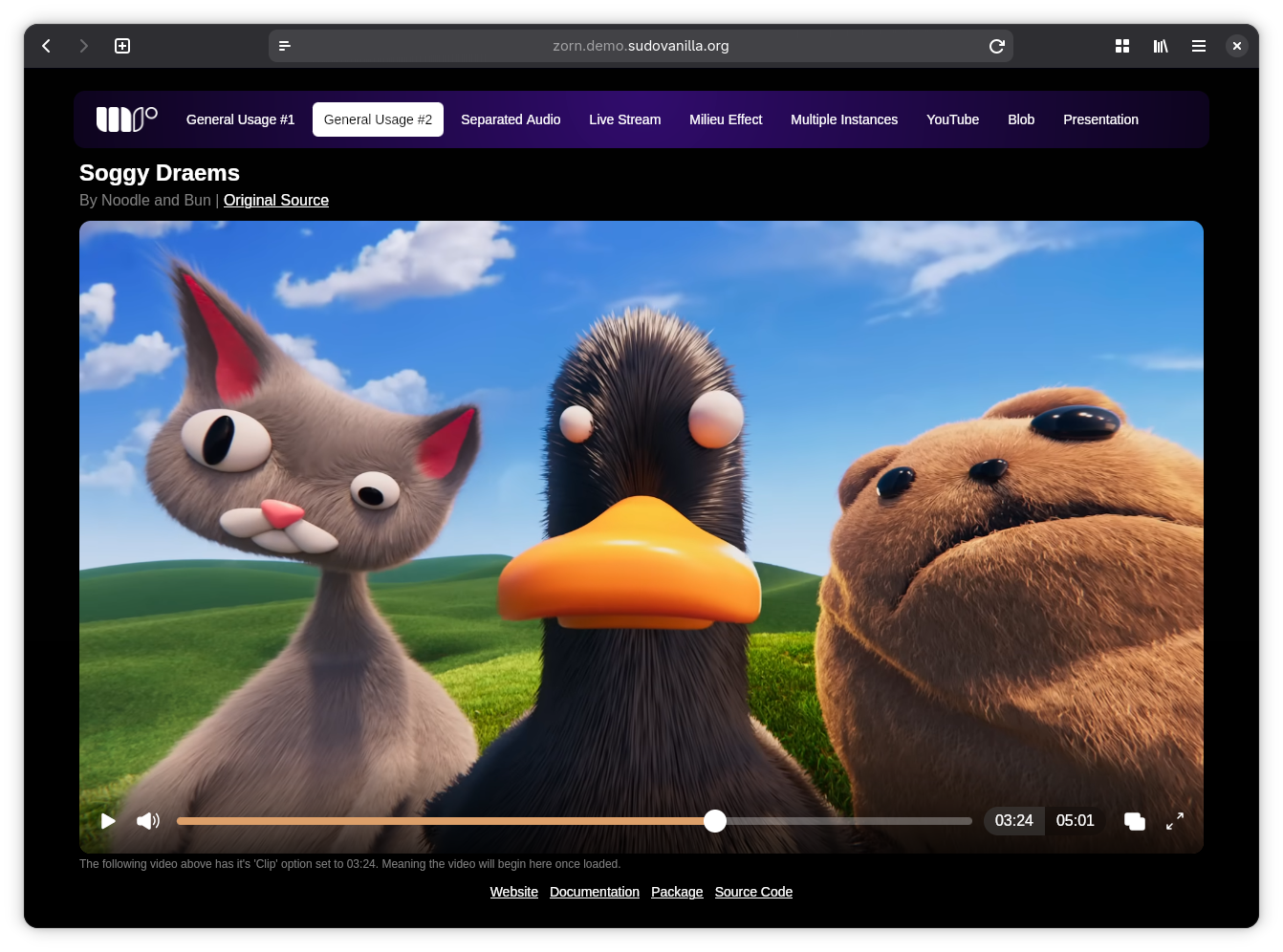Play the Soggy Draems video
The image size is (1283, 952).
(x=108, y=821)
